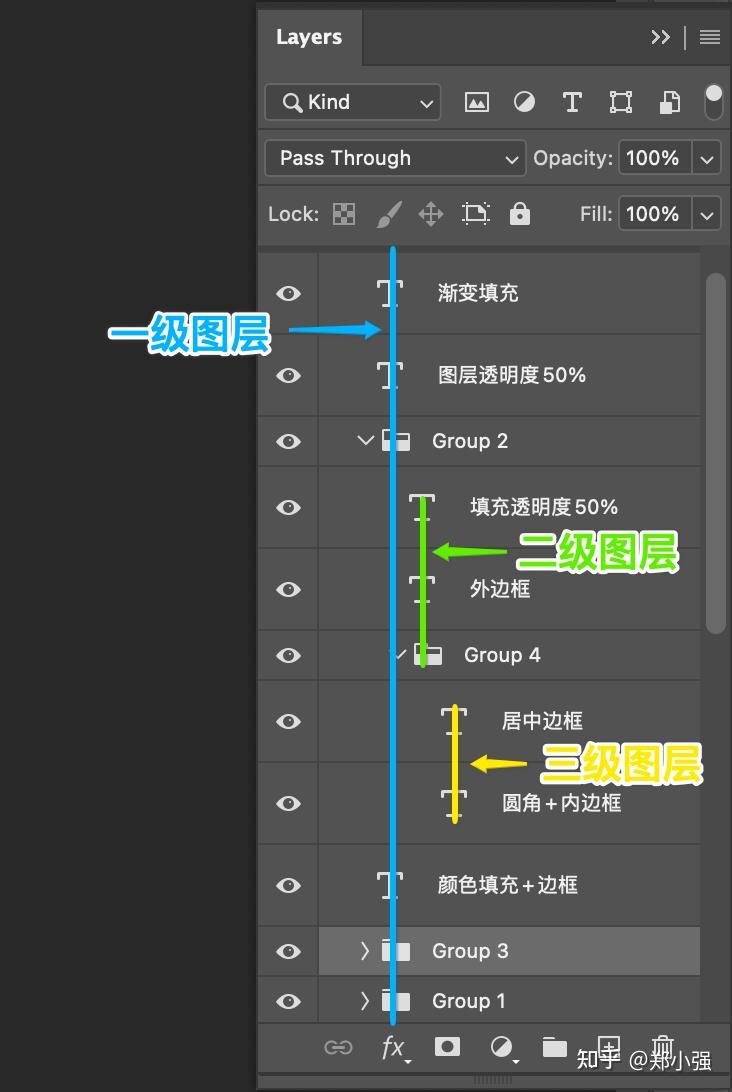Open the Opacity slider

[x=707, y=158]
